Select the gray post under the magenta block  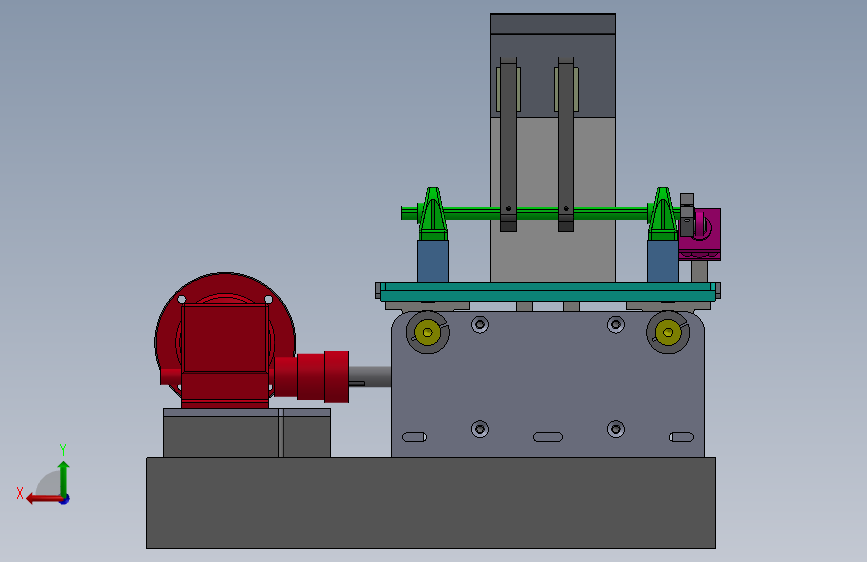[699, 272]
